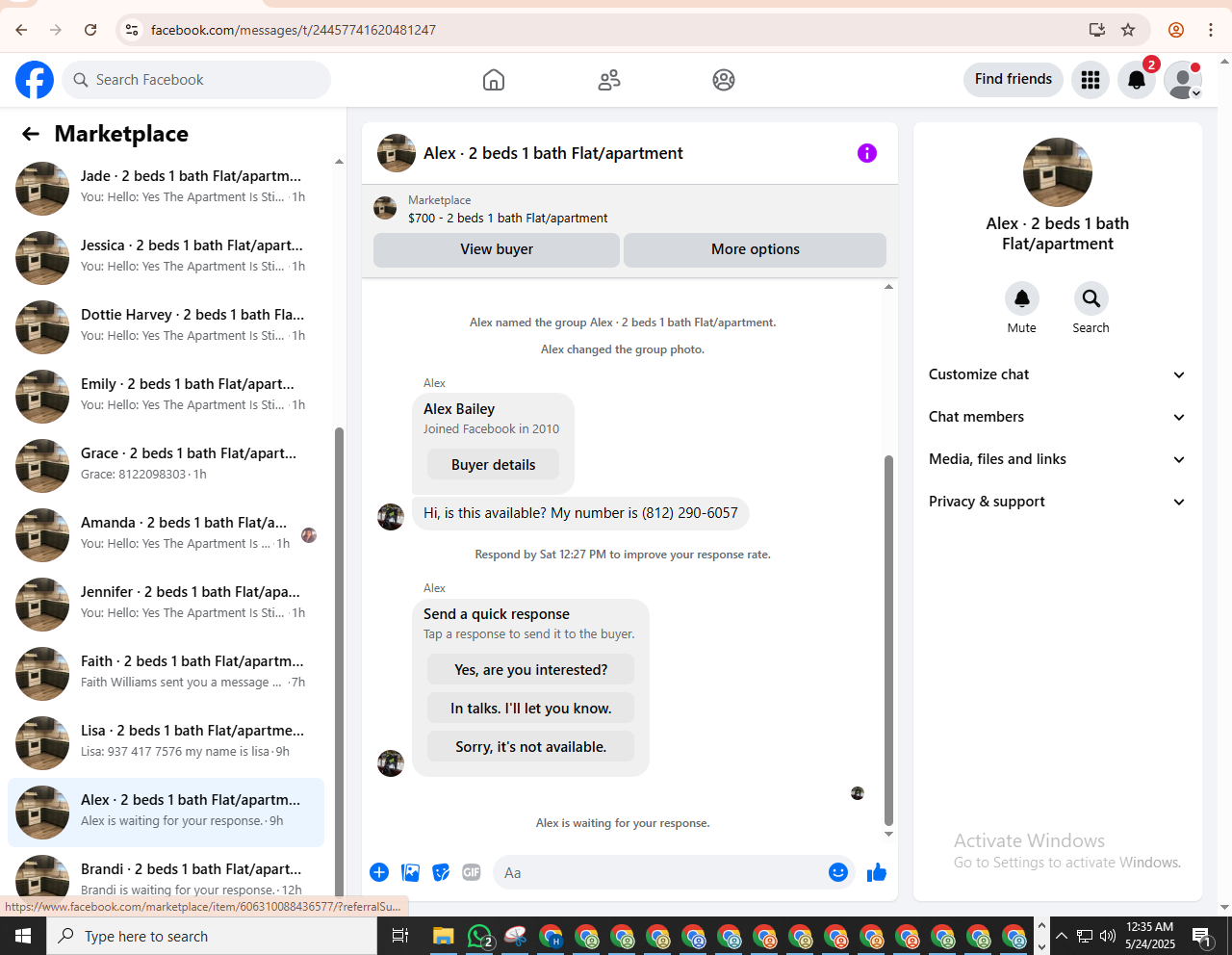Click View buyer button
The height and width of the screenshot is (955, 1232).
tap(497, 249)
